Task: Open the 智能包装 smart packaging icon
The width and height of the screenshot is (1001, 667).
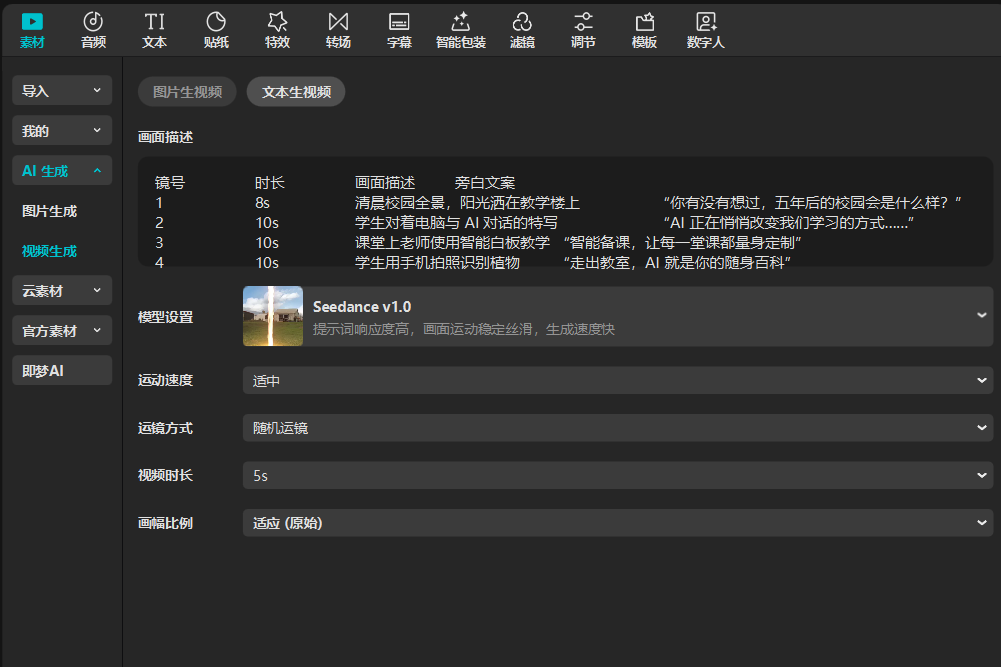Action: tap(460, 30)
